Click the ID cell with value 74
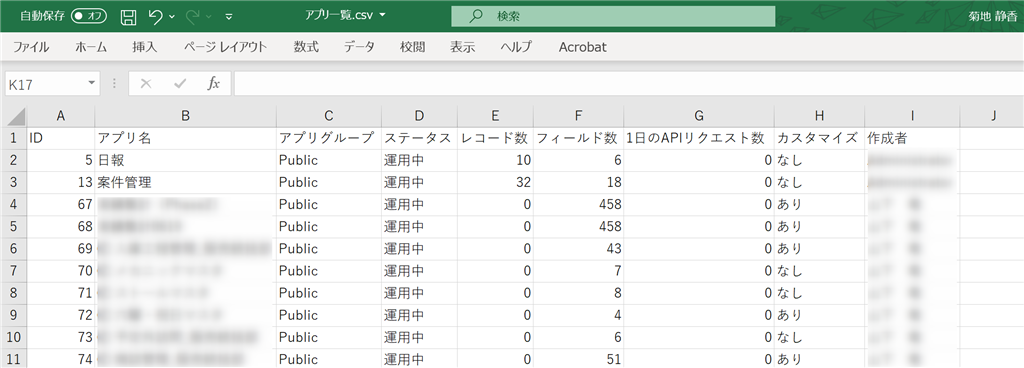This screenshot has width=1024, height=368. (x=61, y=359)
